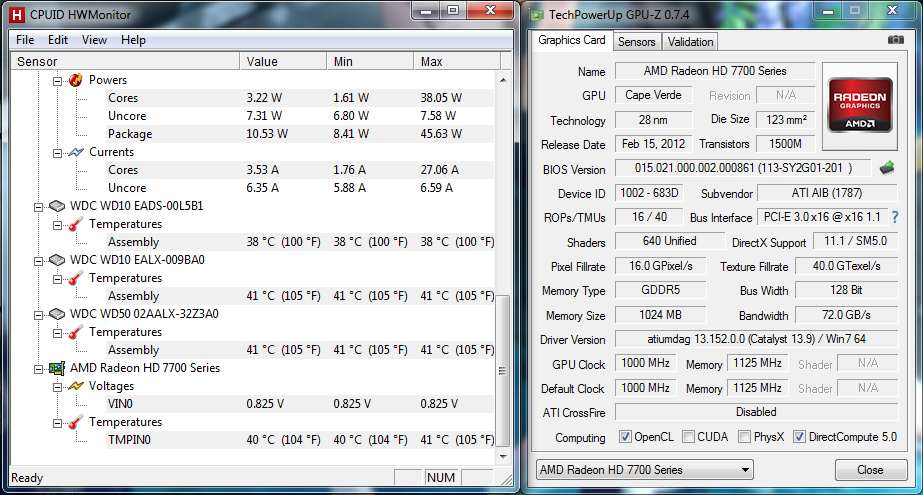Collapse the WDC WD50 02AALX-32Z3A0 node

click(x=38, y=315)
